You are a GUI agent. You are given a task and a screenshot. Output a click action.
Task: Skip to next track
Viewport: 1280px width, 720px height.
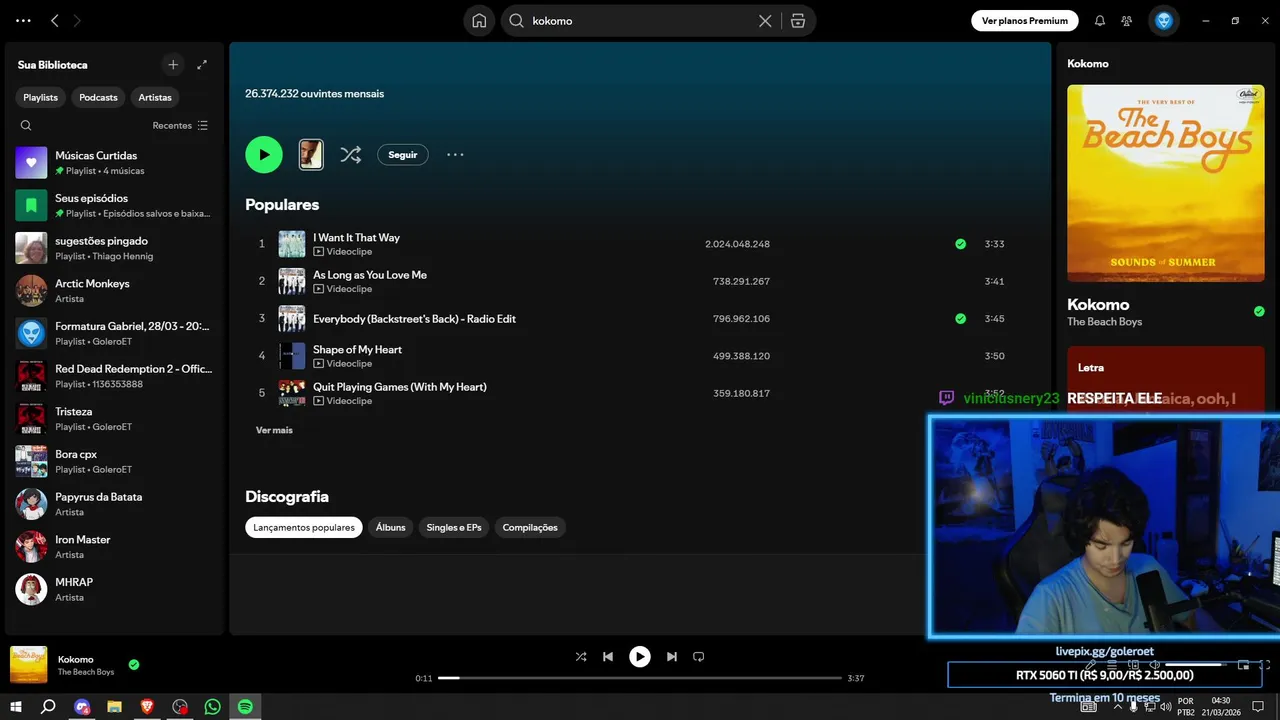tap(672, 657)
